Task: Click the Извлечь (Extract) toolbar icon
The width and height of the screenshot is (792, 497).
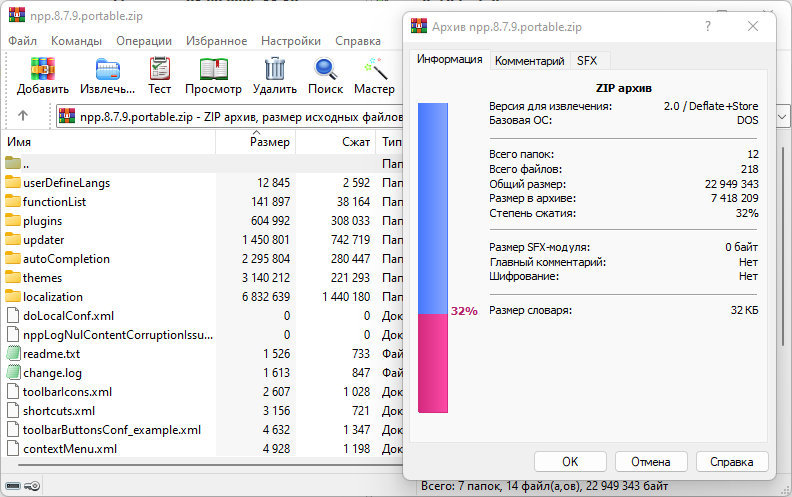Action: pyautogui.click(x=108, y=69)
